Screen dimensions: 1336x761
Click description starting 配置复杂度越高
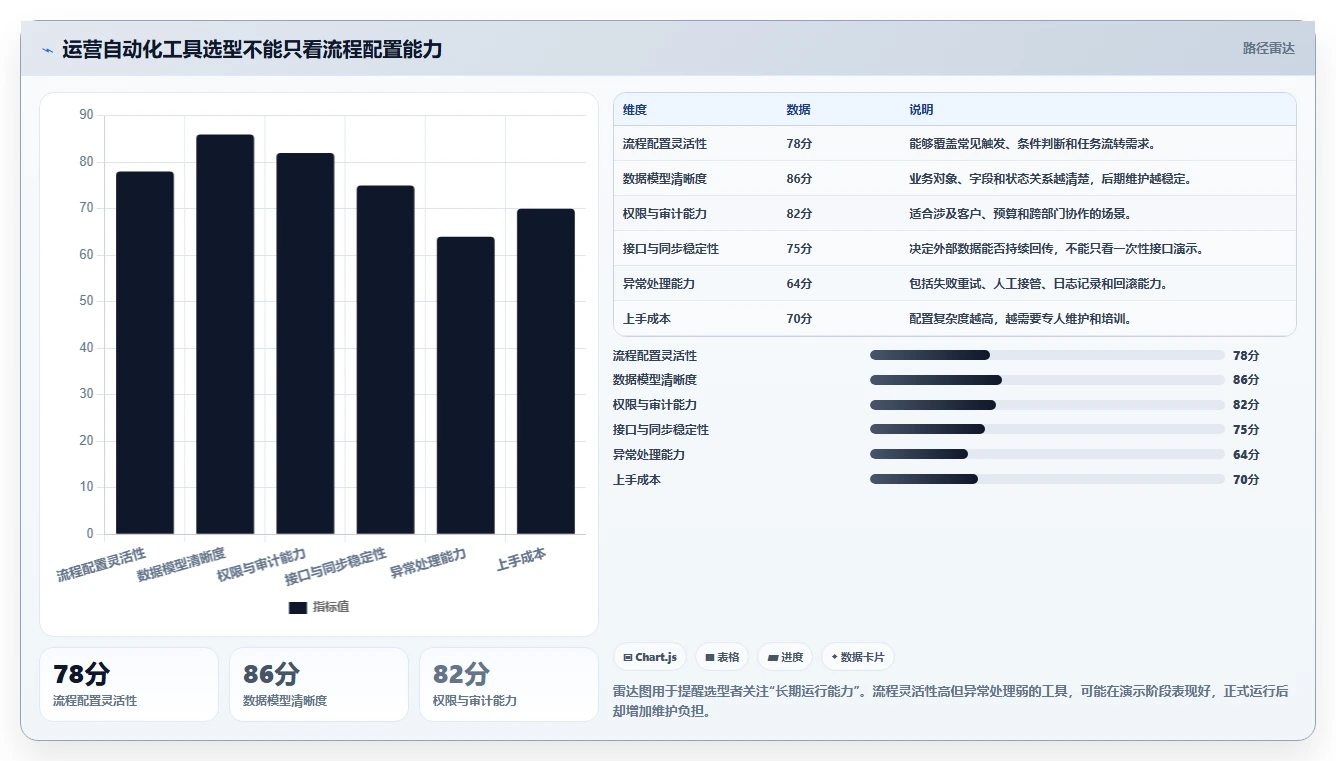[1021, 319]
